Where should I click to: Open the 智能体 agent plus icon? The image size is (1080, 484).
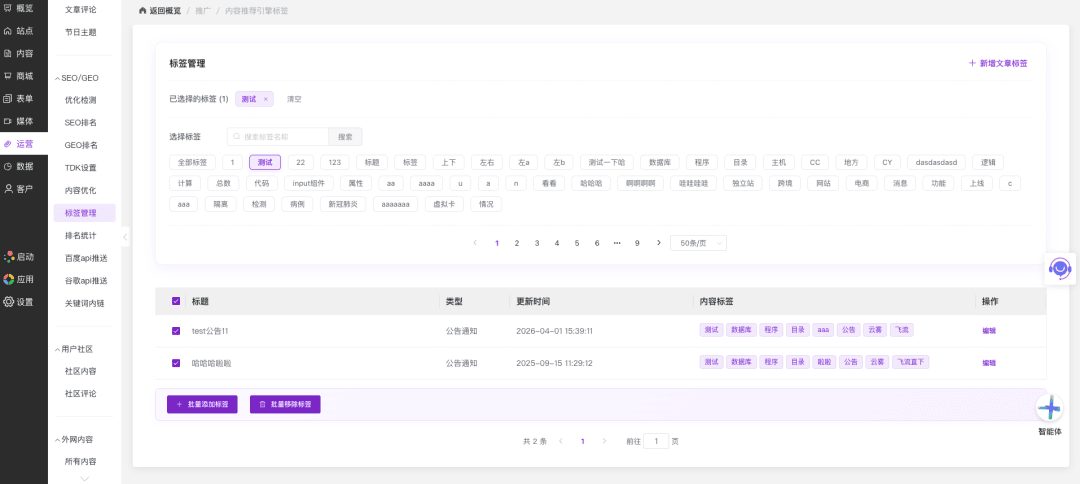coord(1050,408)
